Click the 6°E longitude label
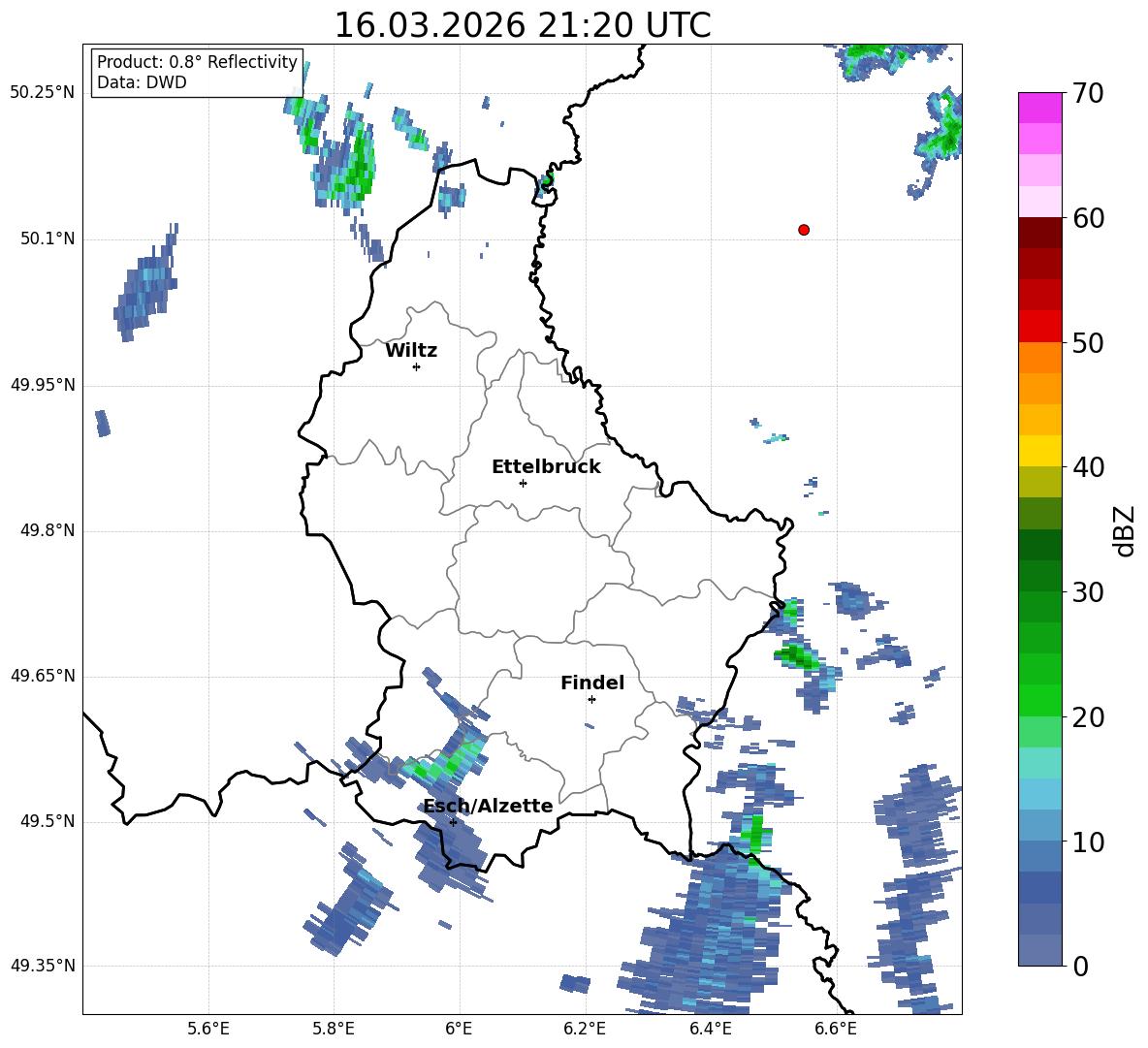The image size is (1148, 1048). click(x=459, y=1029)
